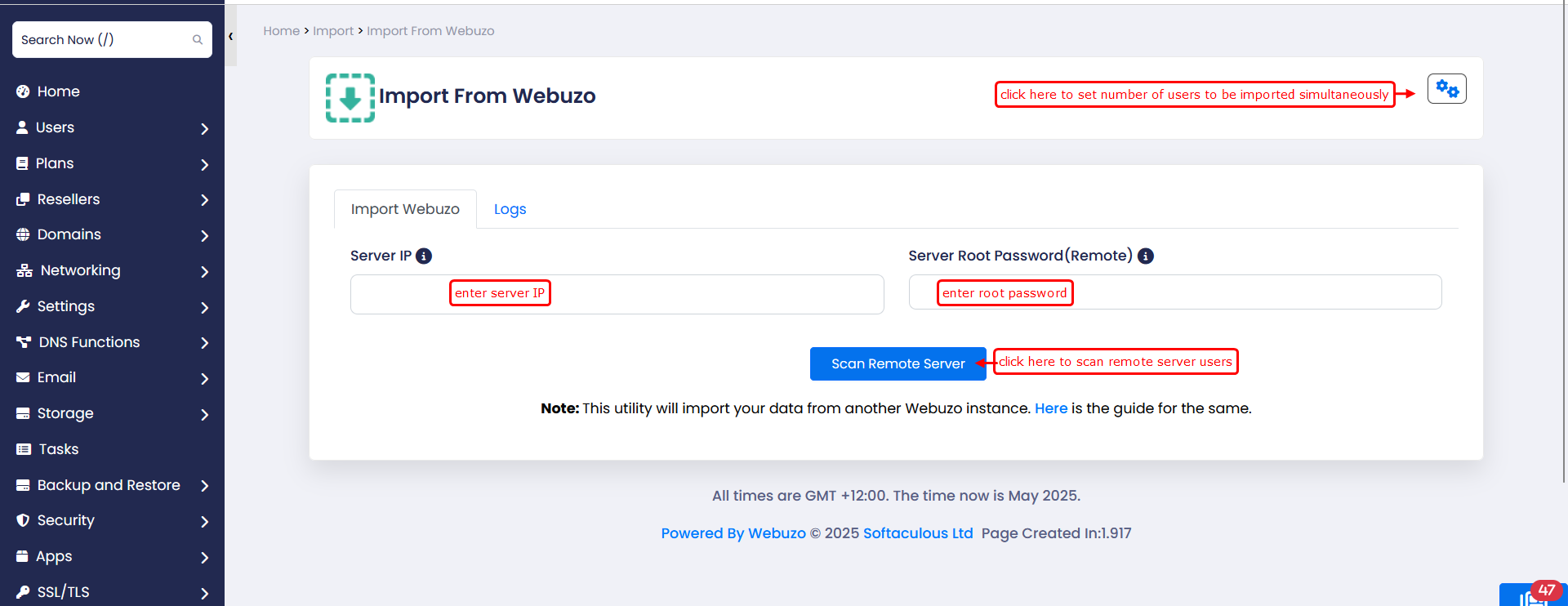Click the Root Password info icon
This screenshot has width=1568, height=606.
point(1146,256)
